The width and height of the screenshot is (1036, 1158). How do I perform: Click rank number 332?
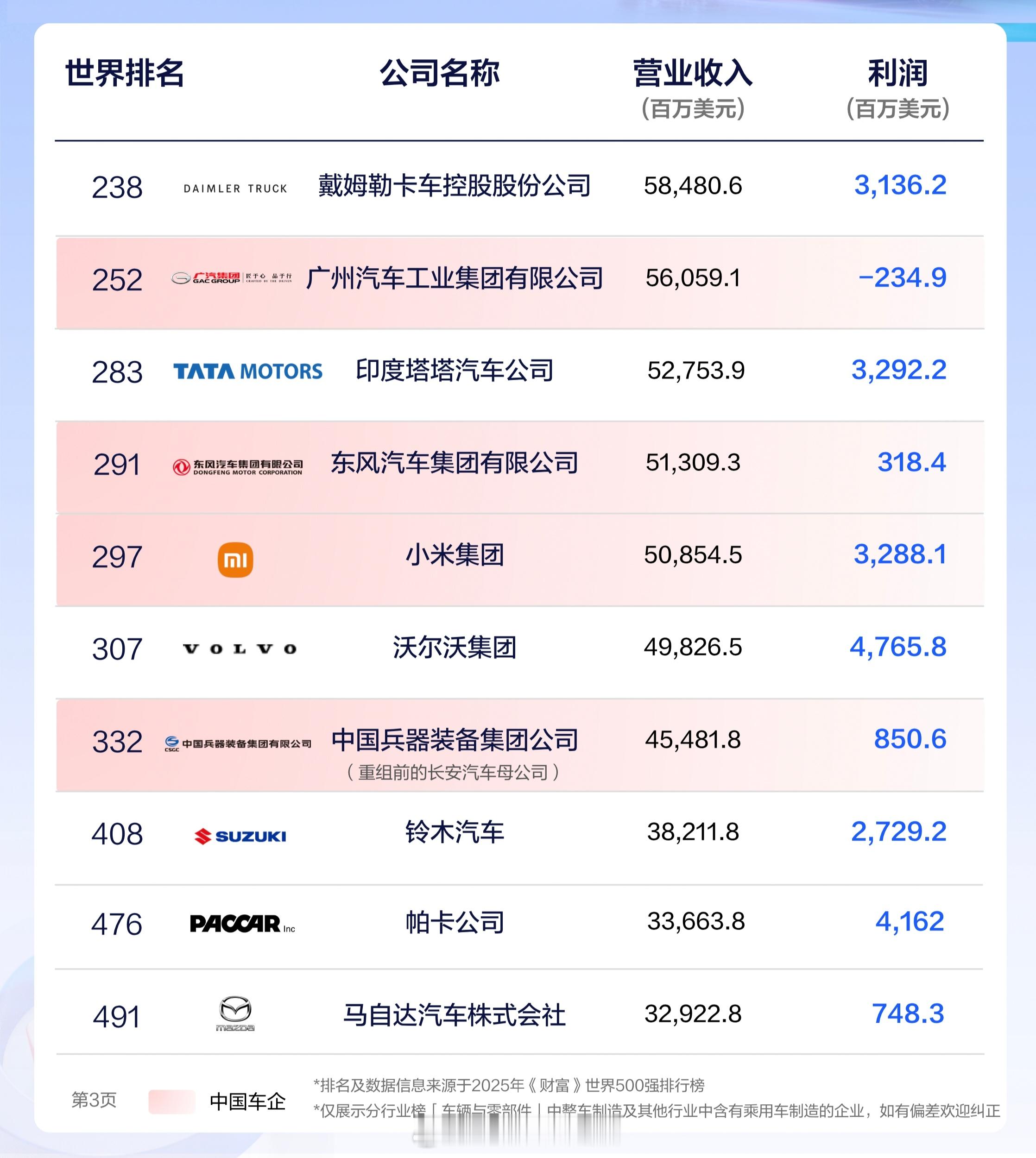(x=117, y=742)
